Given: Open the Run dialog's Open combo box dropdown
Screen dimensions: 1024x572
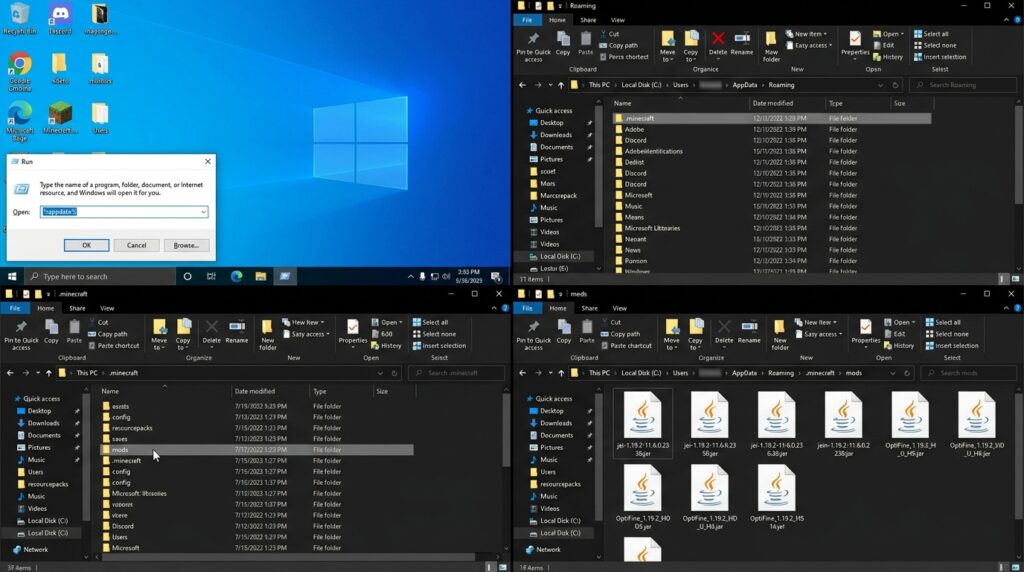Looking at the screenshot, I should (x=203, y=212).
